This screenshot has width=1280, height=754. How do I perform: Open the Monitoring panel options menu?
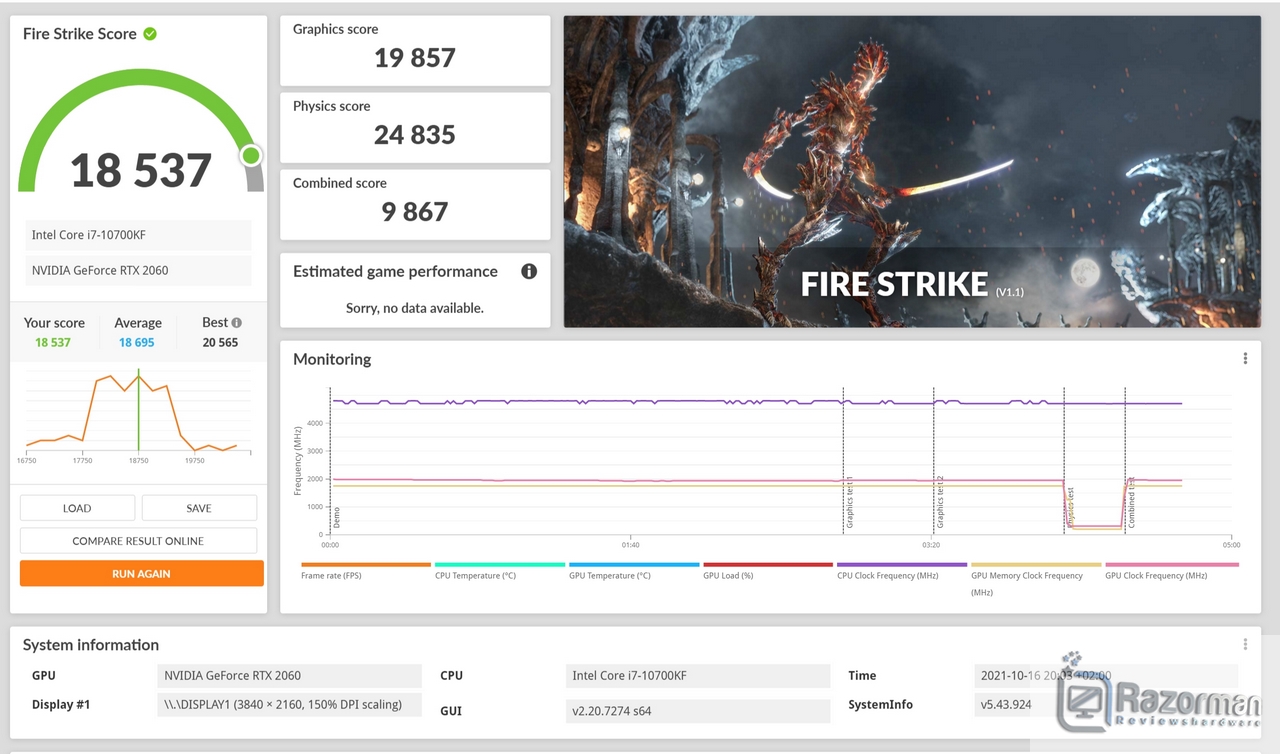coord(1245,359)
